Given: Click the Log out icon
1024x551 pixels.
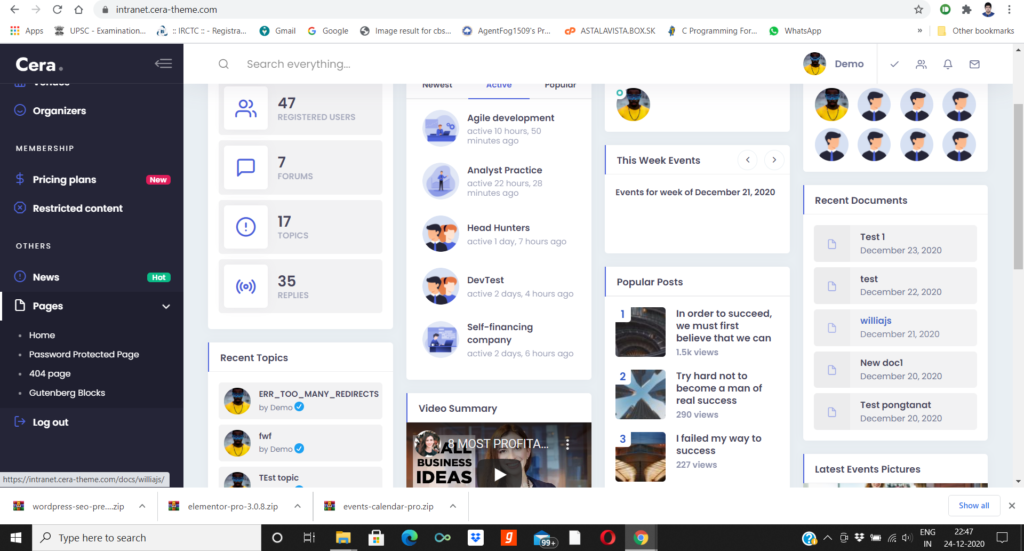Looking at the screenshot, I should point(20,422).
